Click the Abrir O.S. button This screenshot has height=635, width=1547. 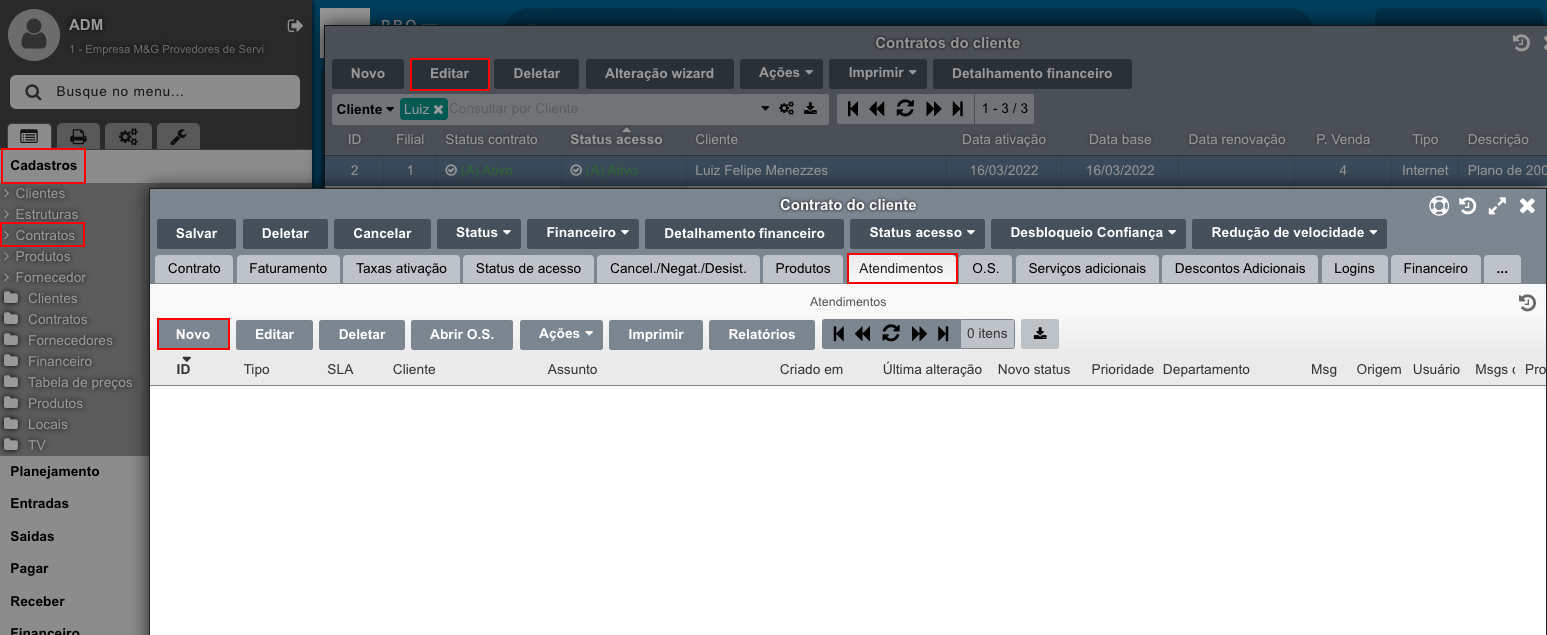pos(461,334)
